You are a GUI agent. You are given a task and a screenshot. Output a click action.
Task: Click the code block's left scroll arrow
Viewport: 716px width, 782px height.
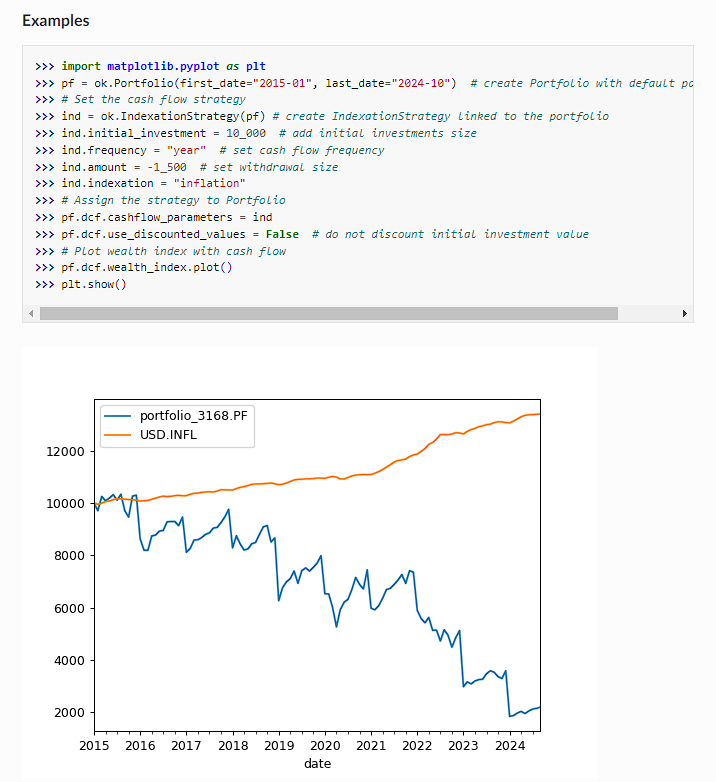tap(32, 313)
